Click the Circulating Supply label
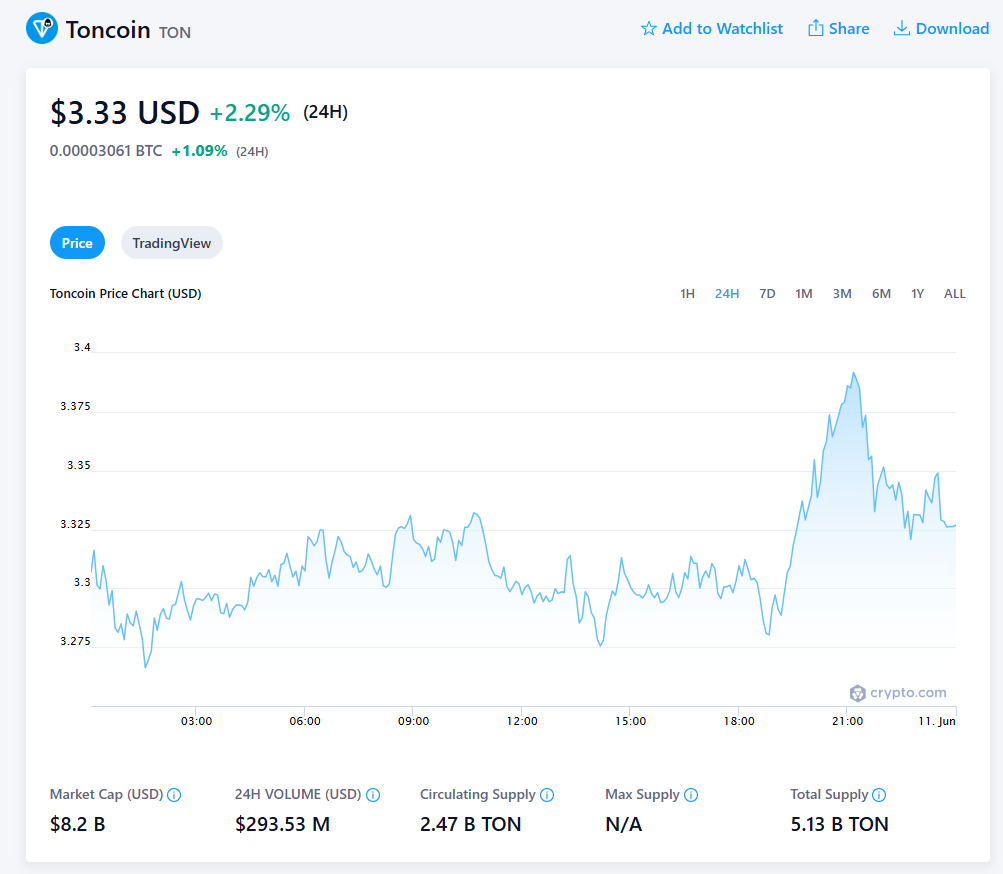1003x874 pixels. click(x=477, y=795)
